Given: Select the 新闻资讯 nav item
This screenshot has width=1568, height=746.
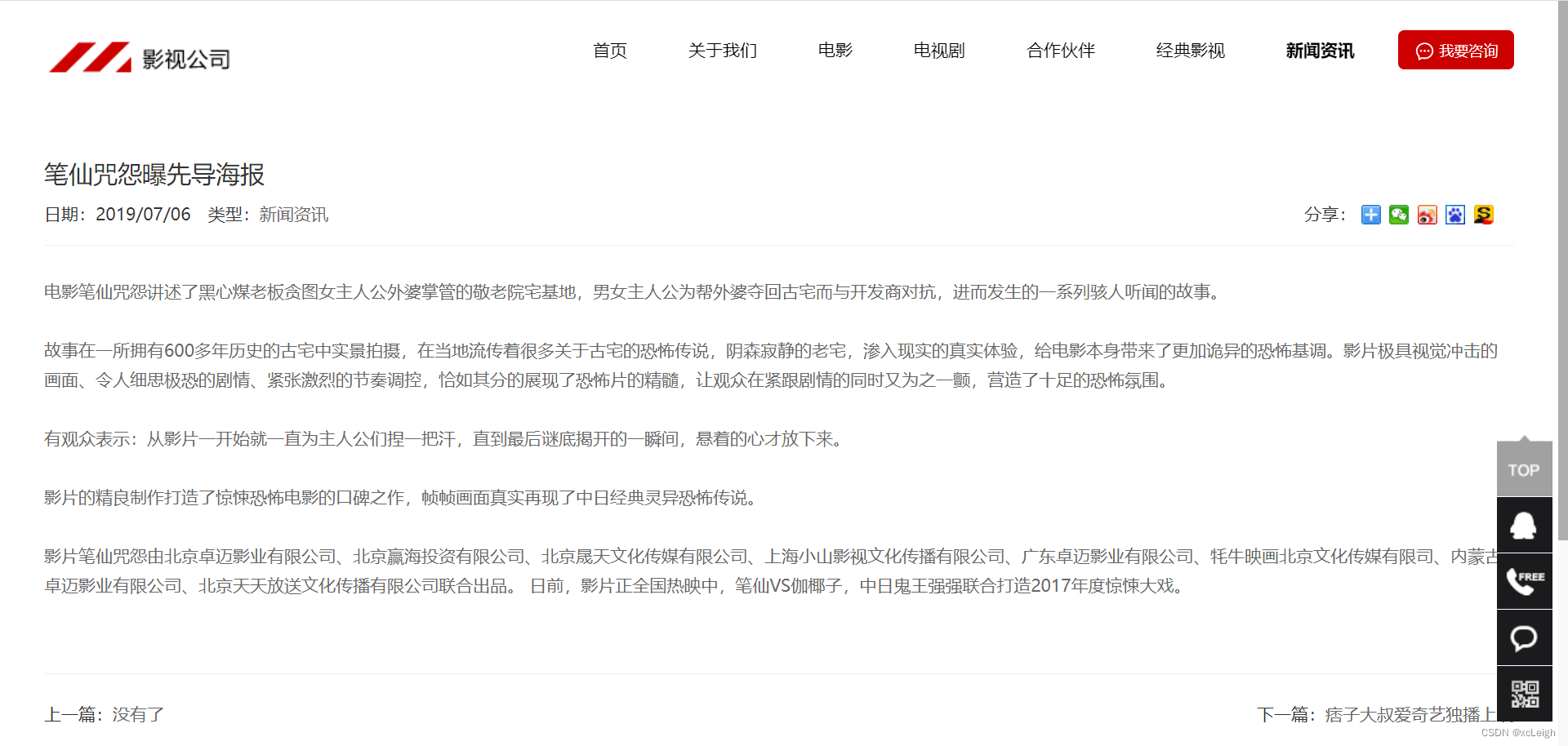Looking at the screenshot, I should coord(1320,51).
